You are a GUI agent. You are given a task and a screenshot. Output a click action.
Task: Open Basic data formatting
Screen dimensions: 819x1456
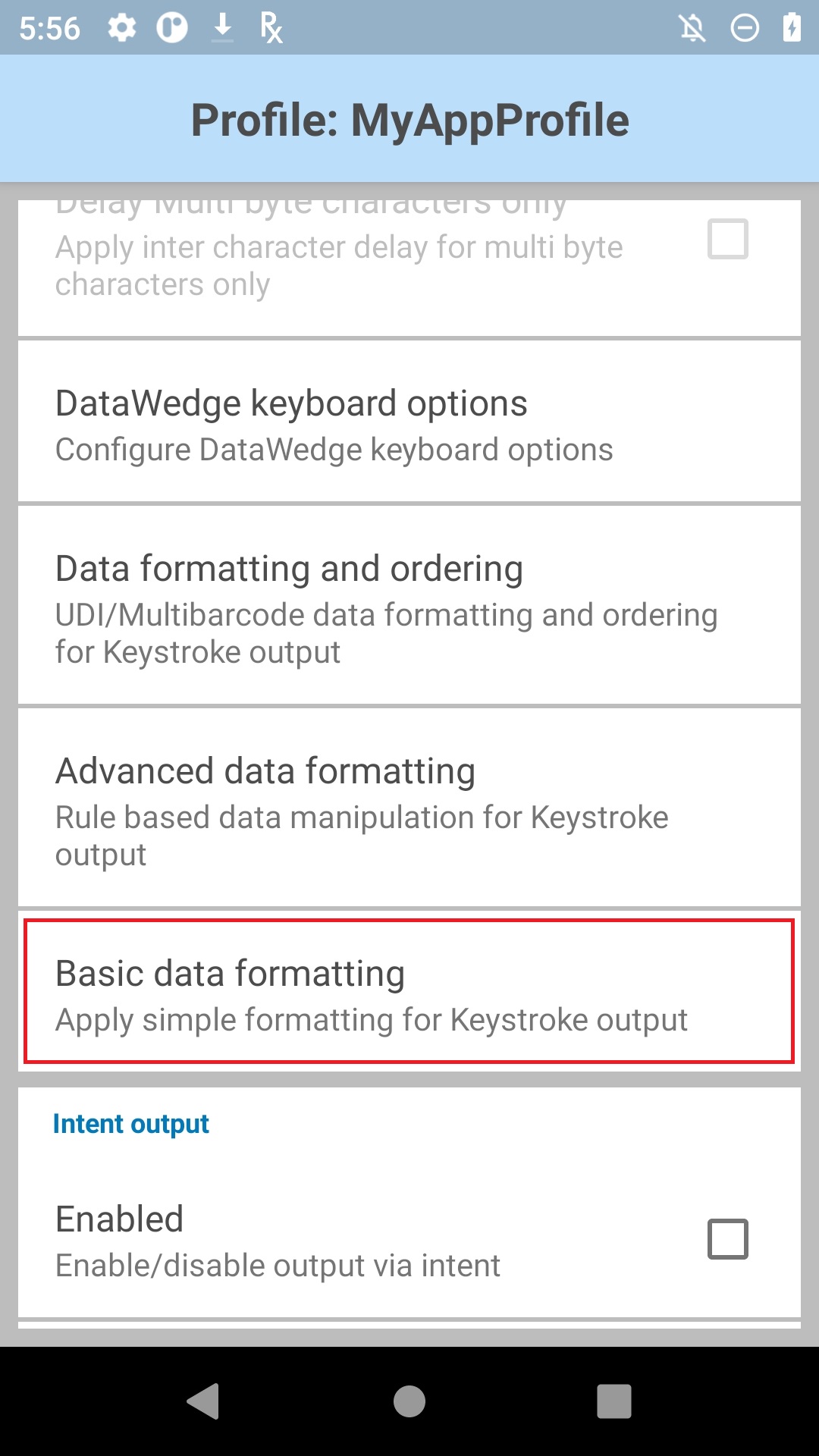pos(409,992)
